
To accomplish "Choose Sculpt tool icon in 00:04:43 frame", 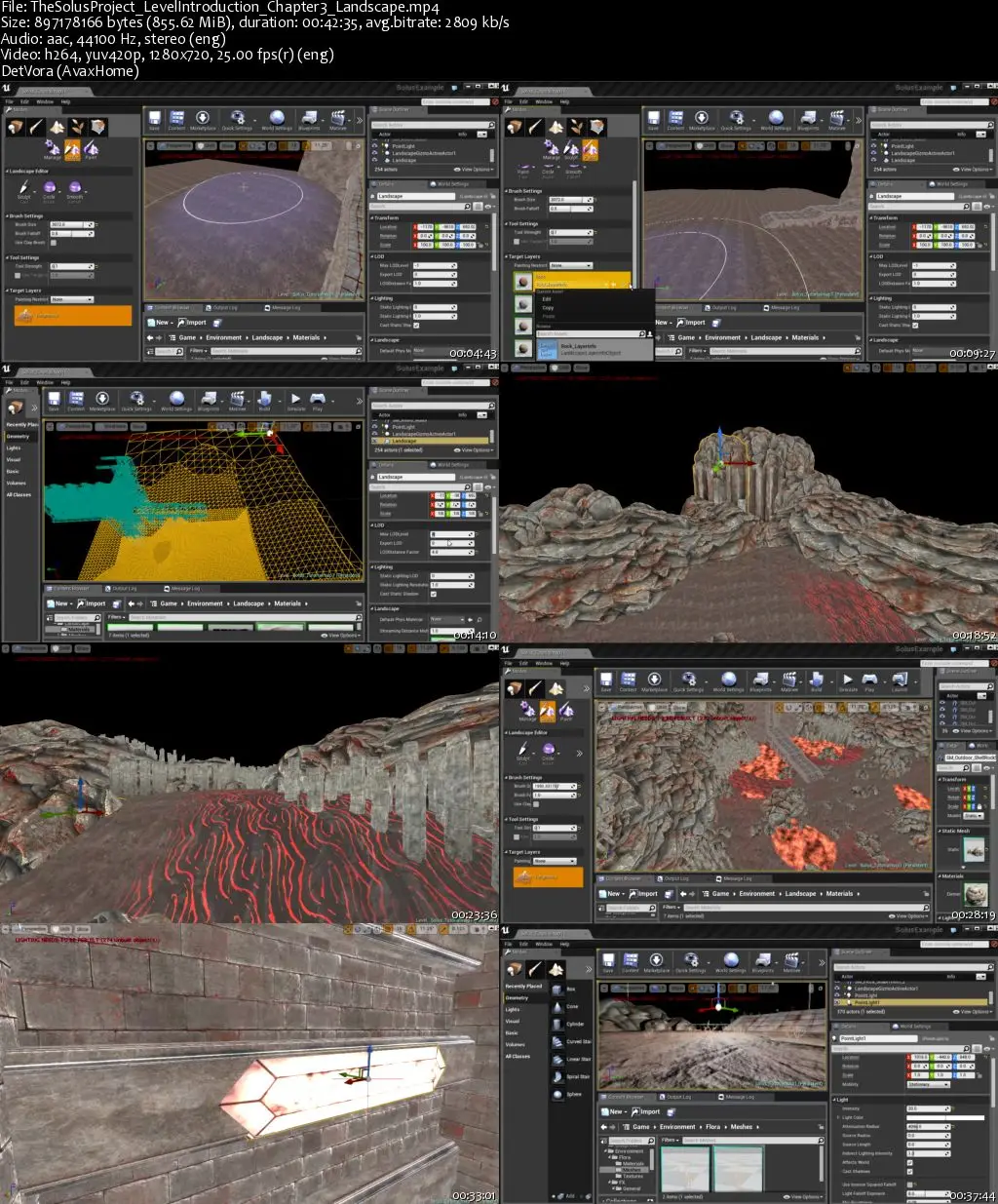I will (24, 189).
